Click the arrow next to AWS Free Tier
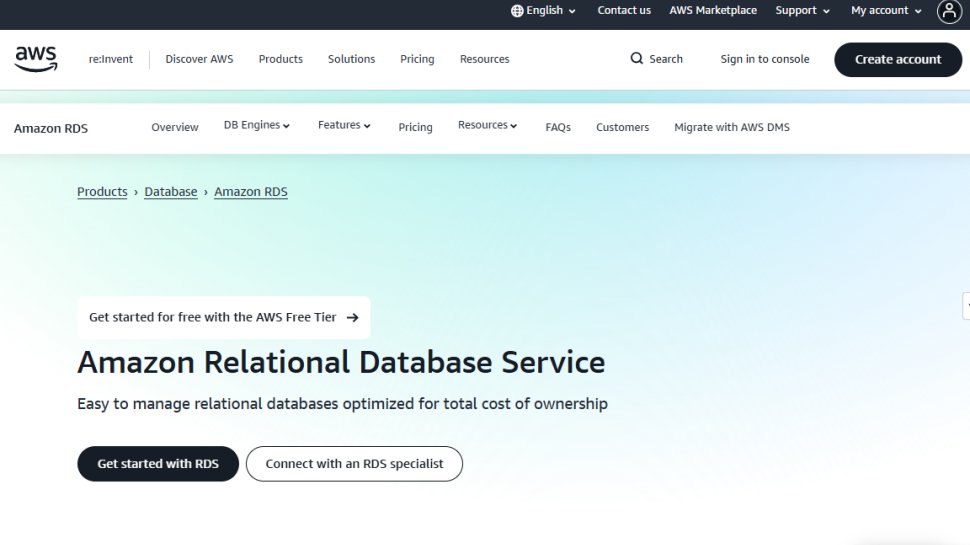 (x=352, y=318)
